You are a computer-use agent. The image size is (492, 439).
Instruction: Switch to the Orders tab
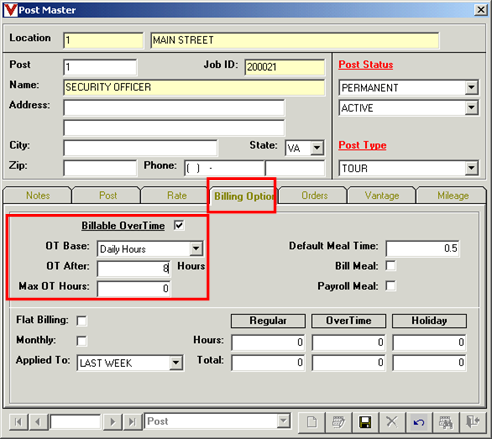[x=314, y=195]
